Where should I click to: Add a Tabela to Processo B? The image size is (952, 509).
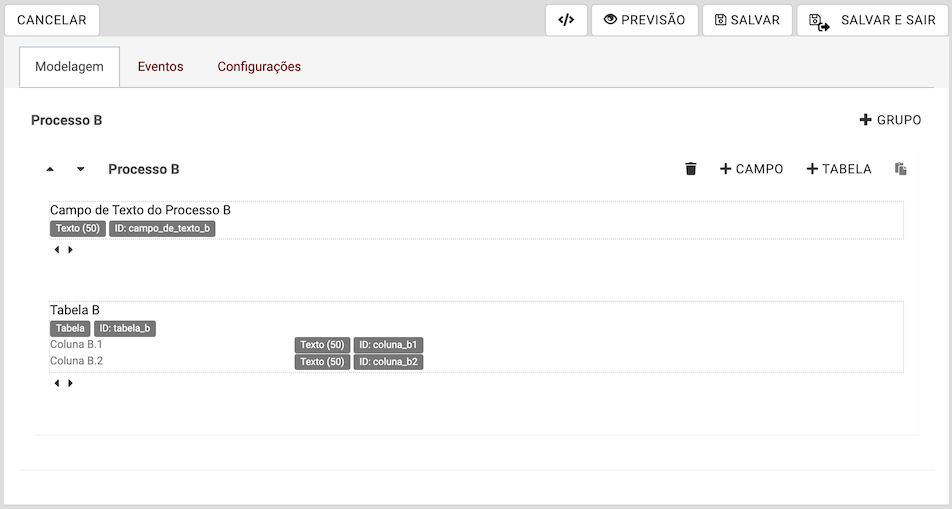click(838, 169)
